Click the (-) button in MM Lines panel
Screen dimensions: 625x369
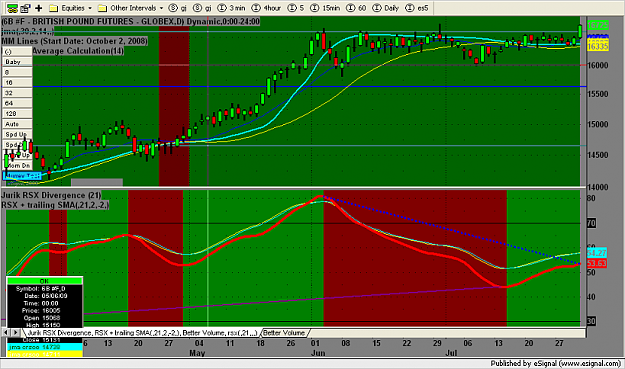(x=17, y=51)
